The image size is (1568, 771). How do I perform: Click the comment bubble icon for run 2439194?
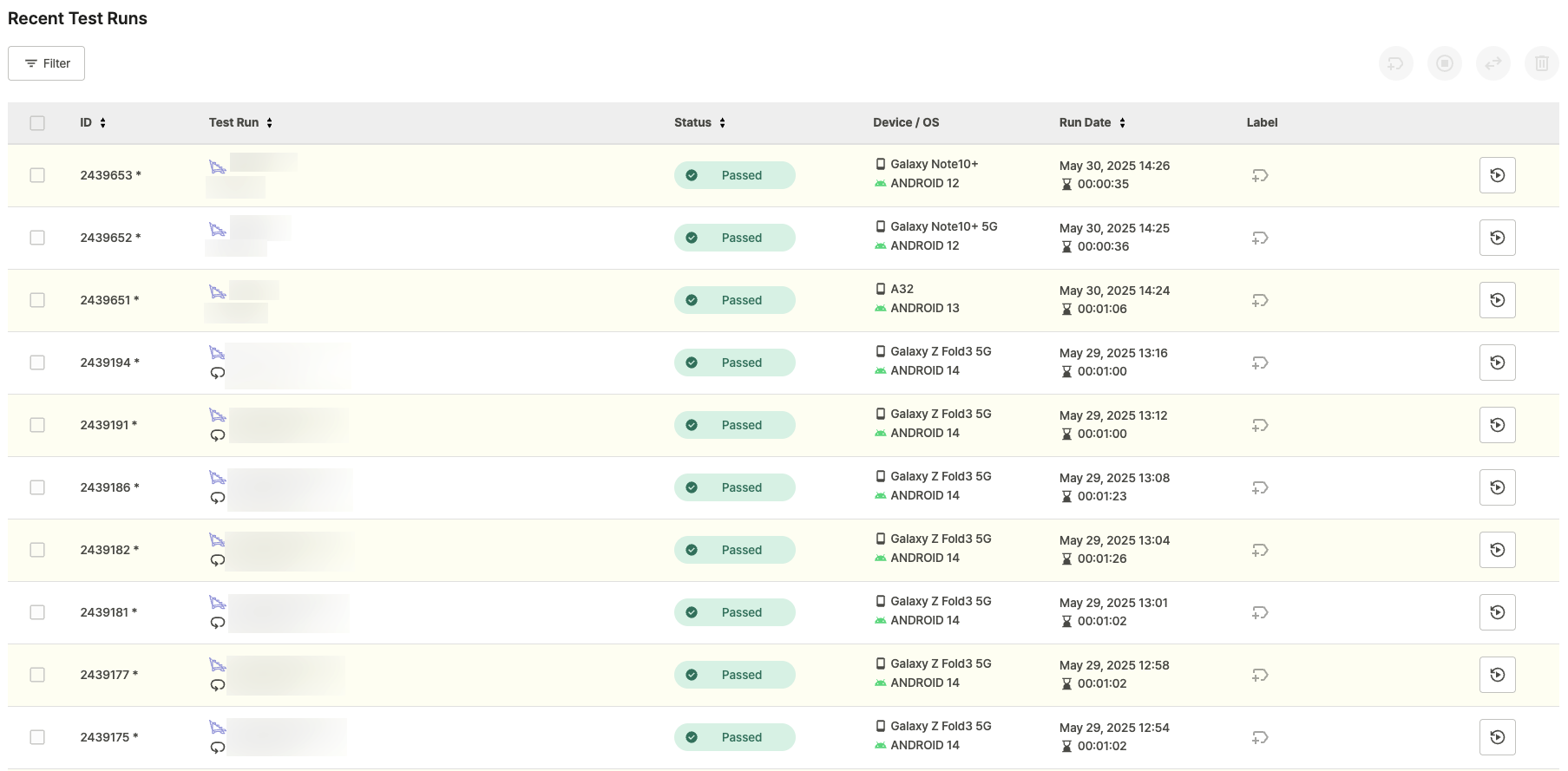pyautogui.click(x=218, y=373)
